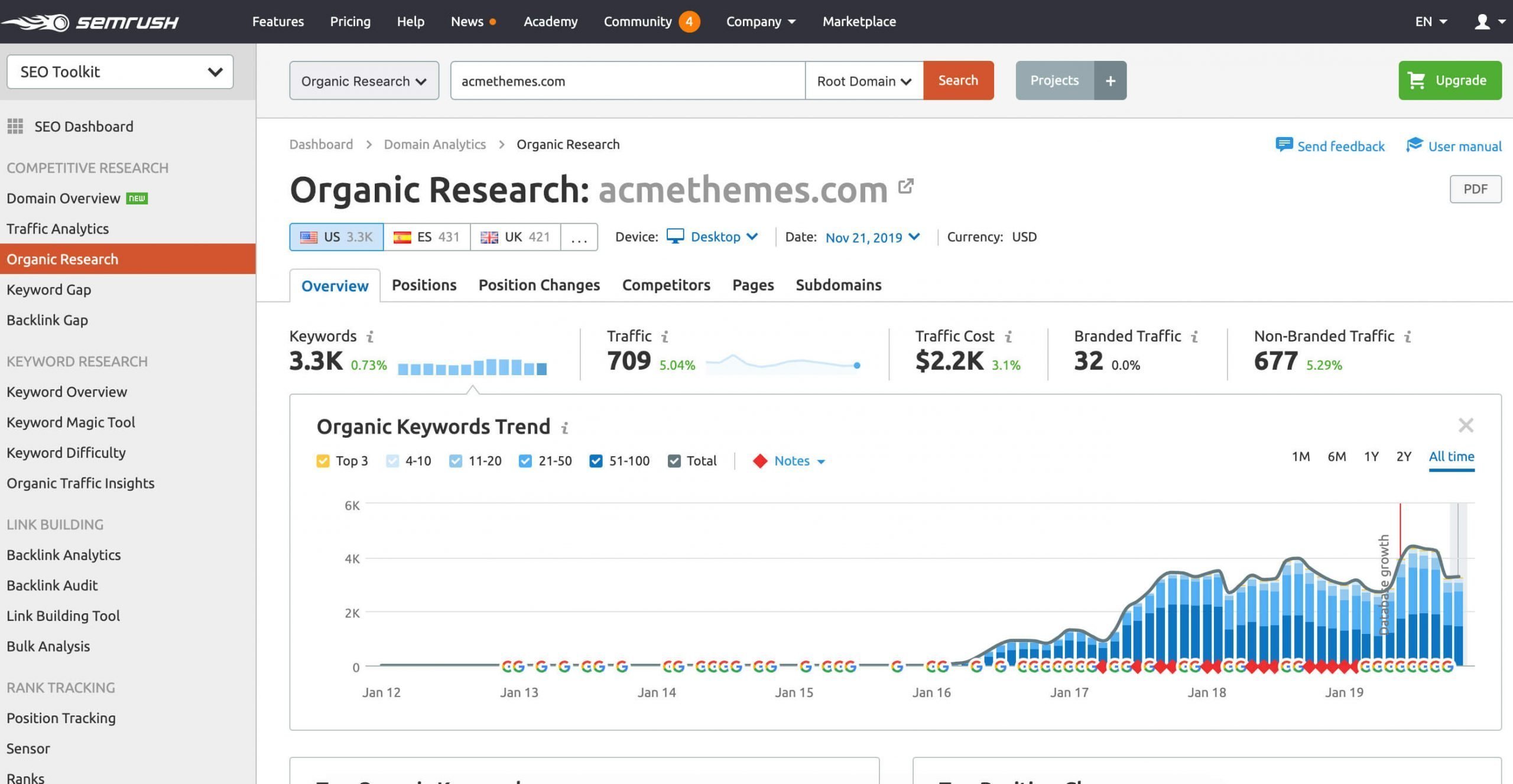Toggle the 21-50 positions checkbox
Image resolution: width=1513 pixels, height=784 pixels.
525,461
